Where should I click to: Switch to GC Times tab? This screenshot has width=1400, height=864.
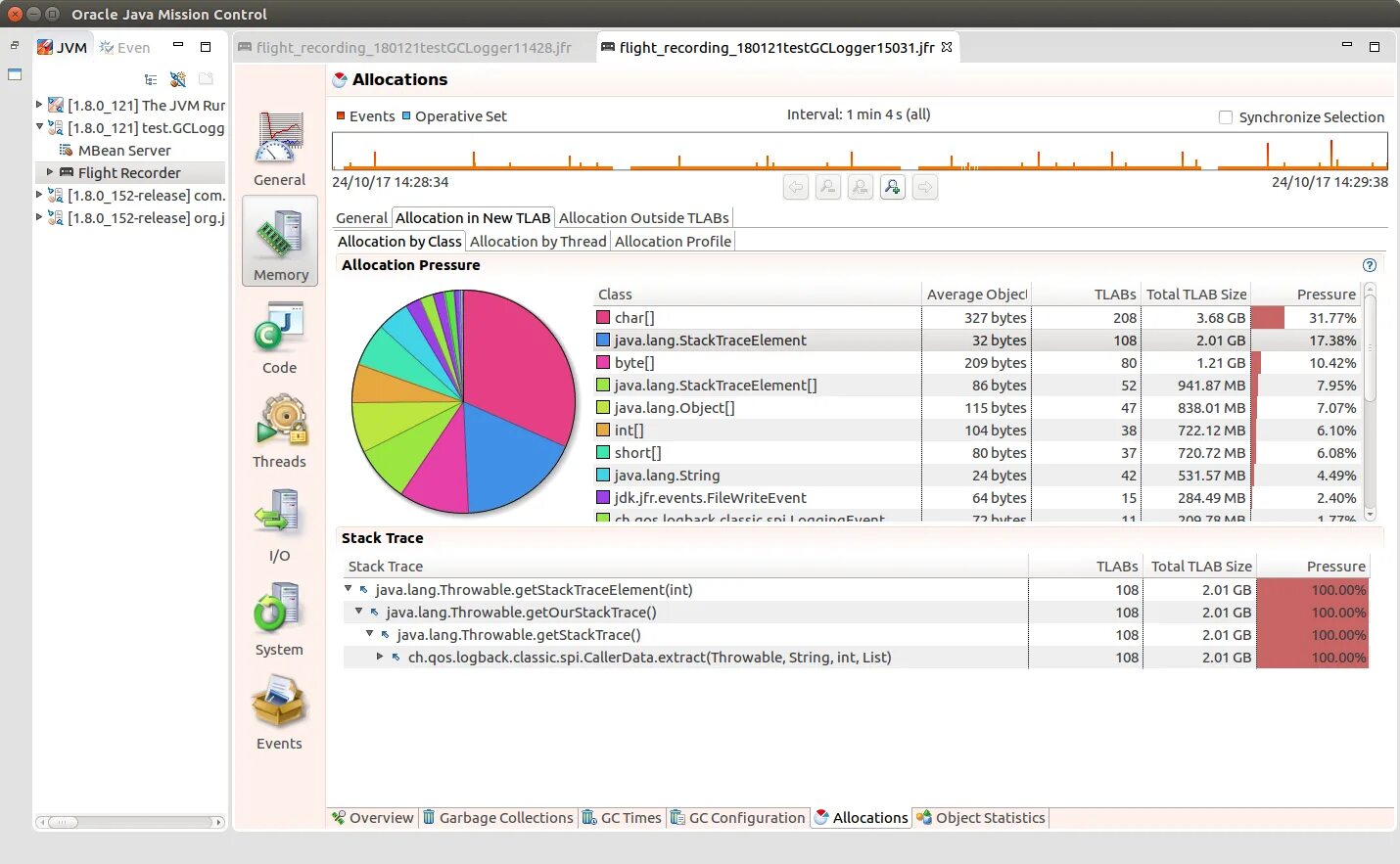pos(622,818)
